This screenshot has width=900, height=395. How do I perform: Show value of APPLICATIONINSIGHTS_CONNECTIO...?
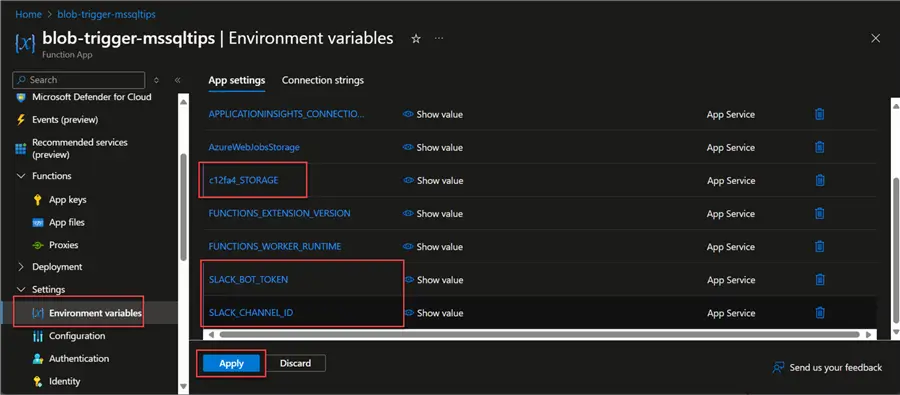click(433, 114)
